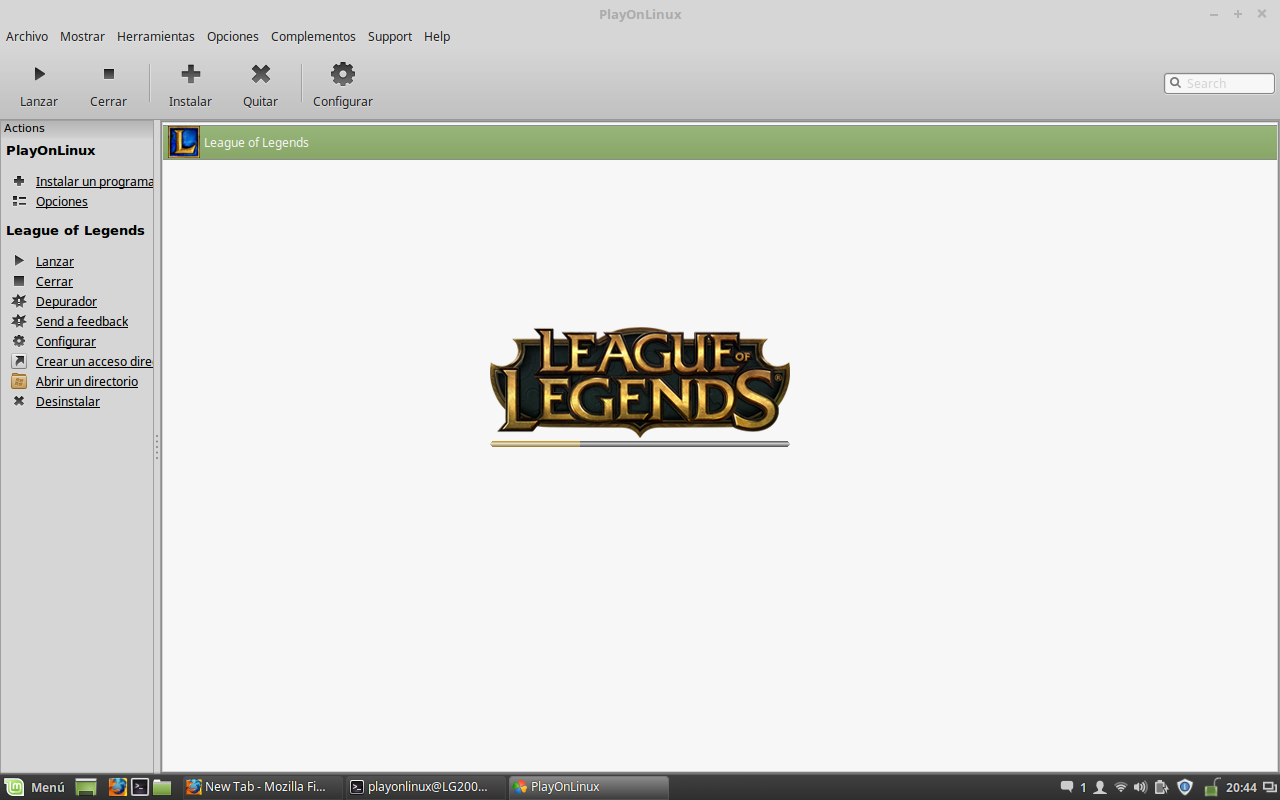Open the Opciones menu in menu bar
1280x800 pixels.
tap(233, 36)
